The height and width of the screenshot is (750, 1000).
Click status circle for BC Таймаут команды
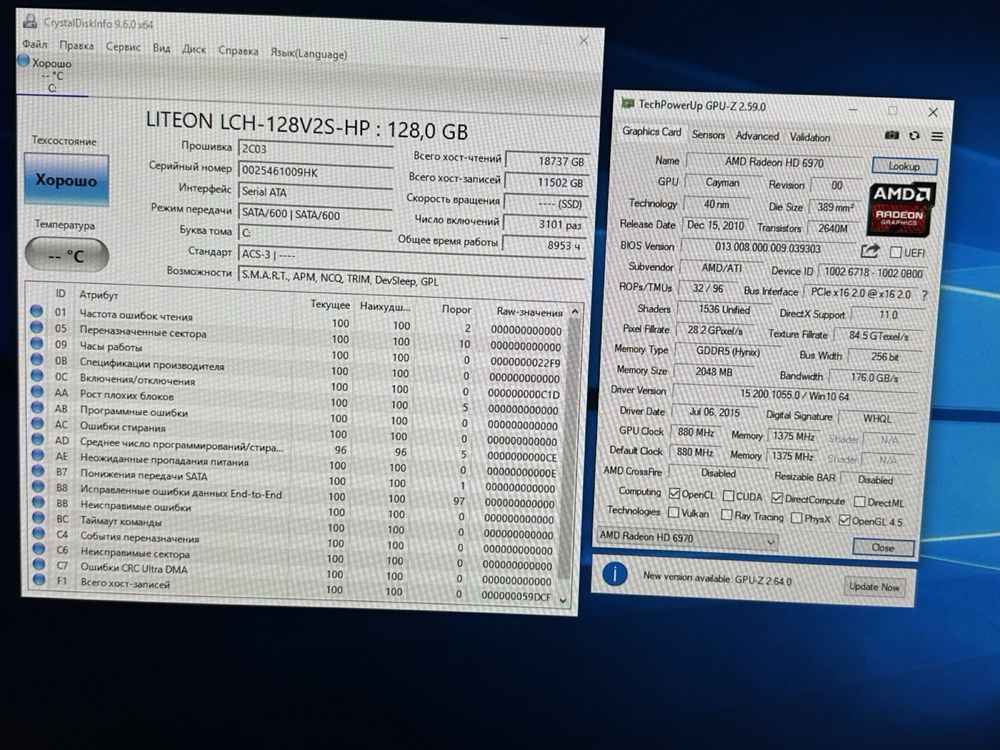tap(38, 517)
